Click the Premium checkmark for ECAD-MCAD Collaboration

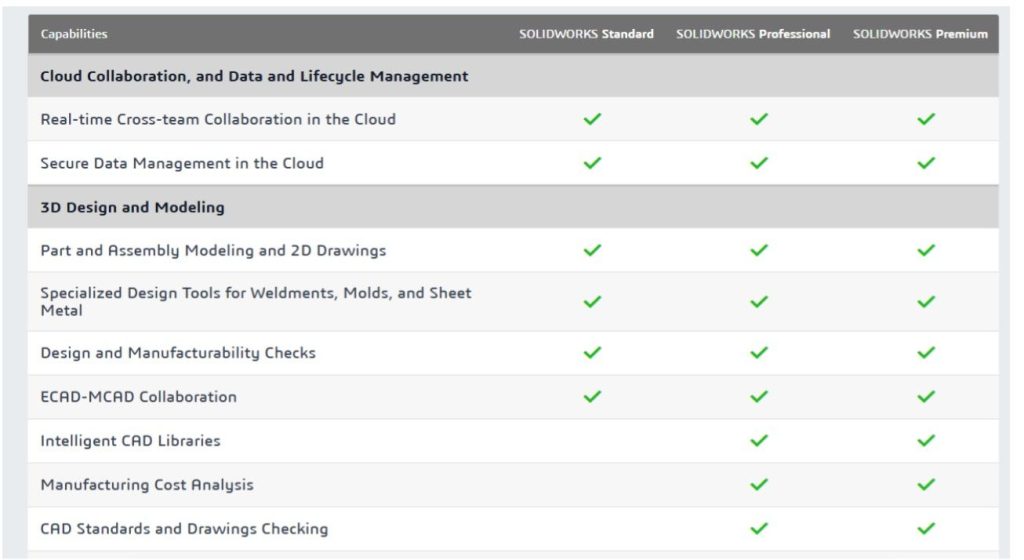click(x=926, y=396)
